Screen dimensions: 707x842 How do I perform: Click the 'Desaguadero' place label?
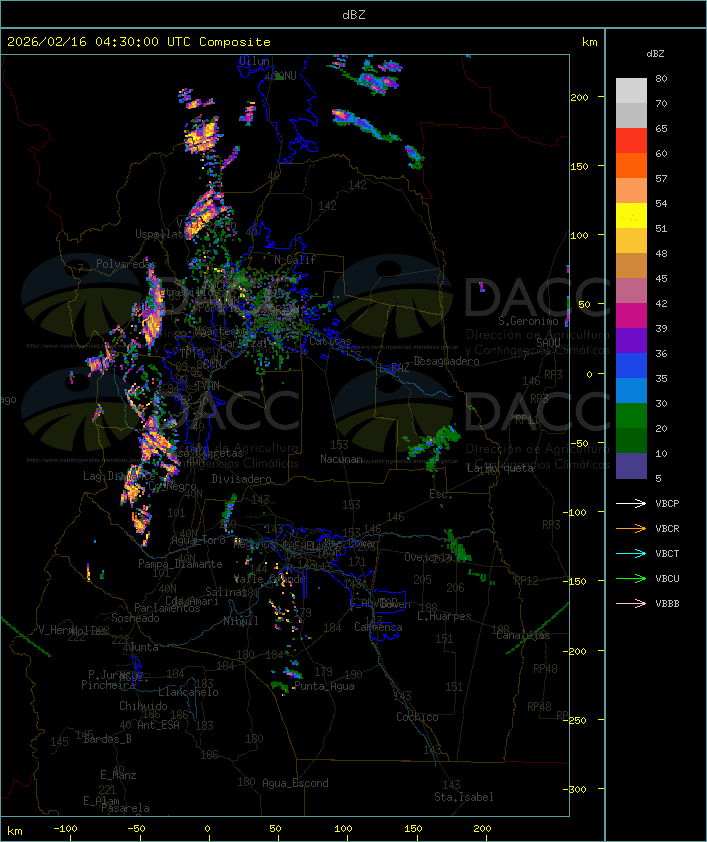click(447, 361)
